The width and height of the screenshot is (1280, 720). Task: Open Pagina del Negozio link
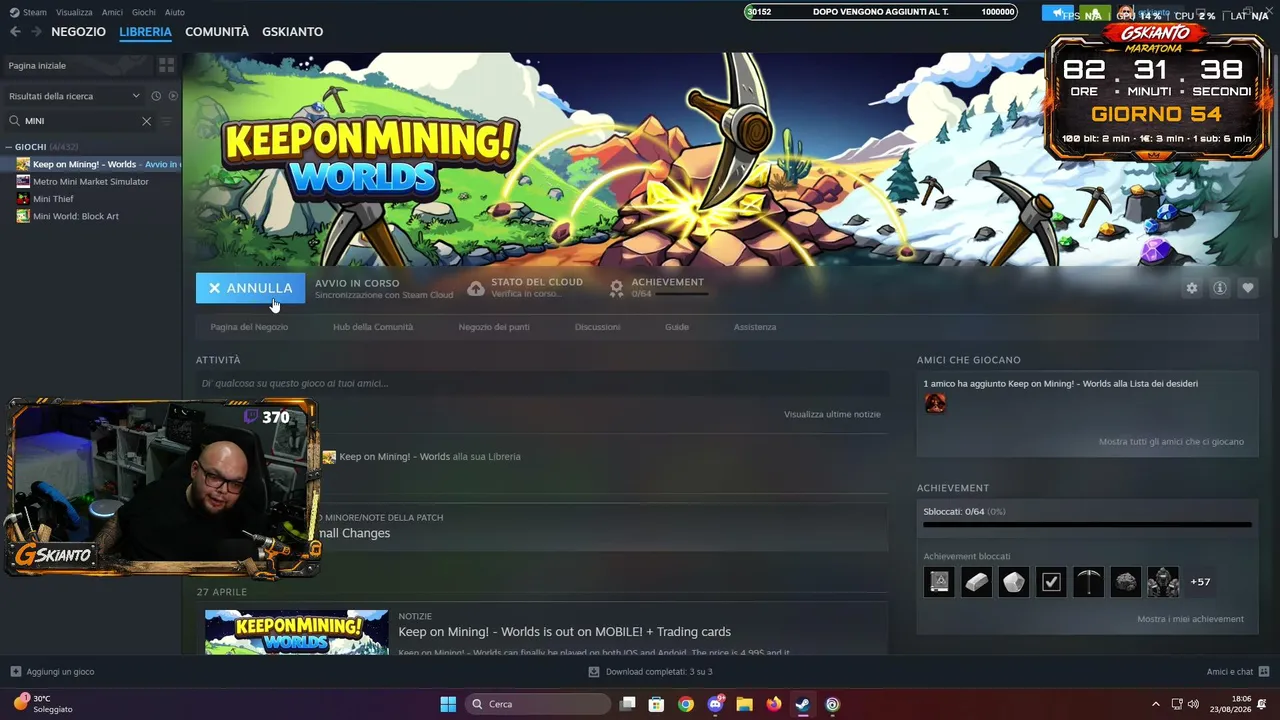coord(249,327)
